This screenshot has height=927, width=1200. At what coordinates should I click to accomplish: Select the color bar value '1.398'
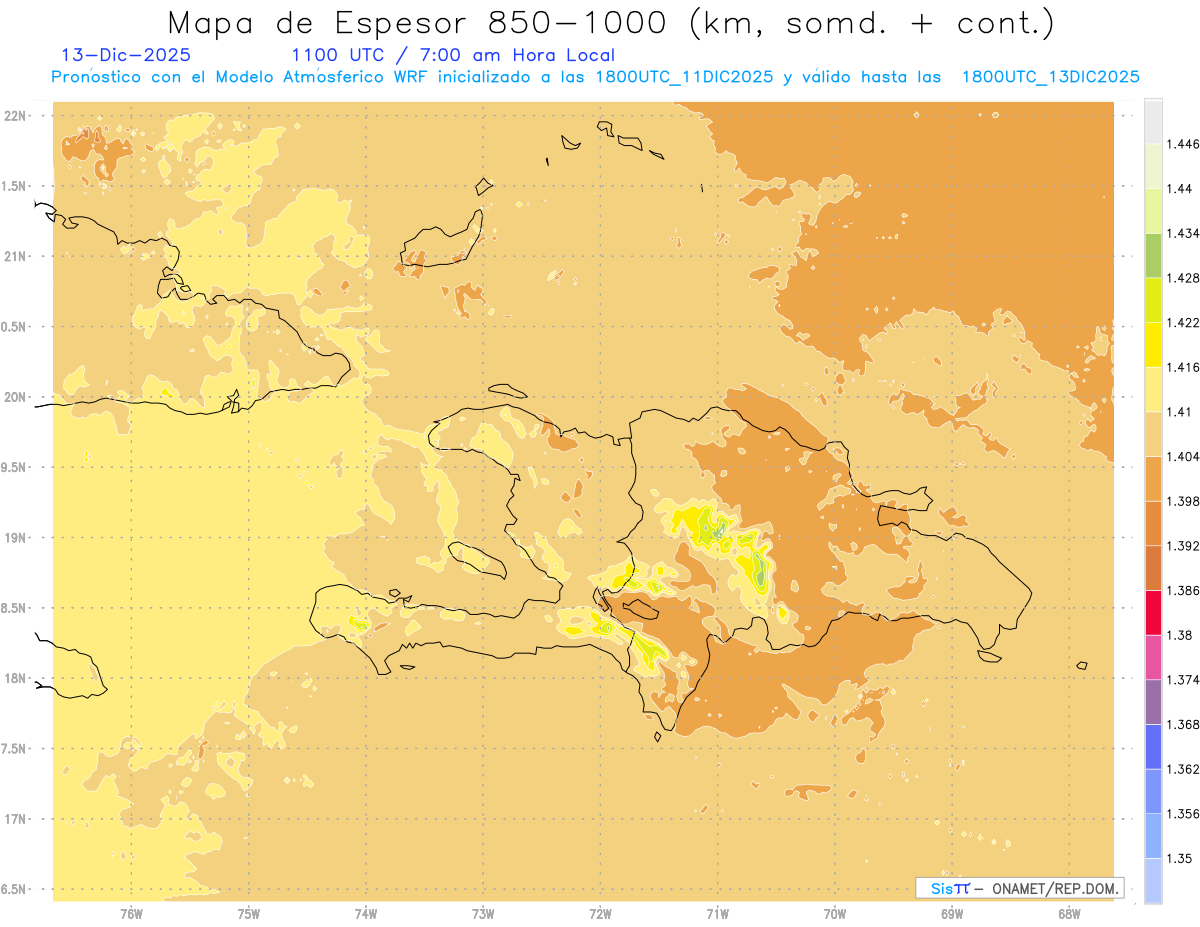(x=1183, y=501)
